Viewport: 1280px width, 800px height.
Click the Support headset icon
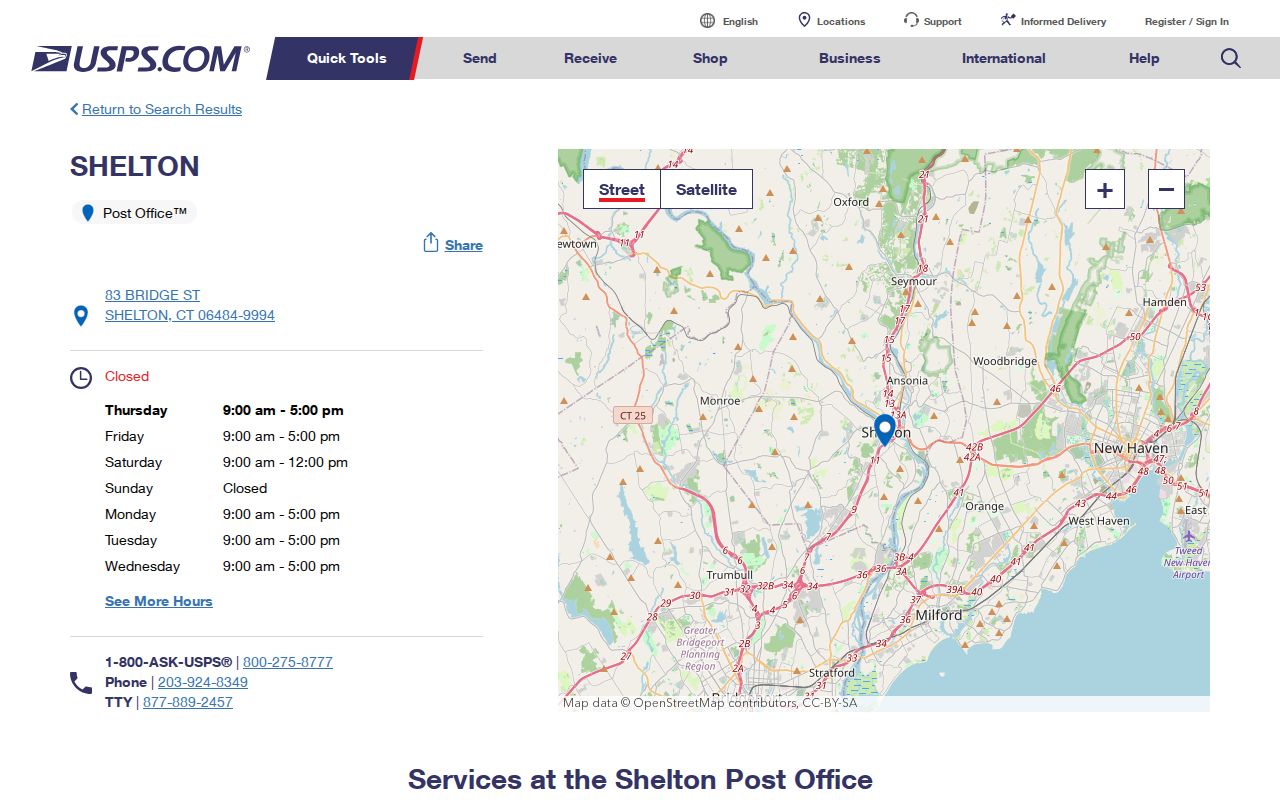tap(911, 20)
